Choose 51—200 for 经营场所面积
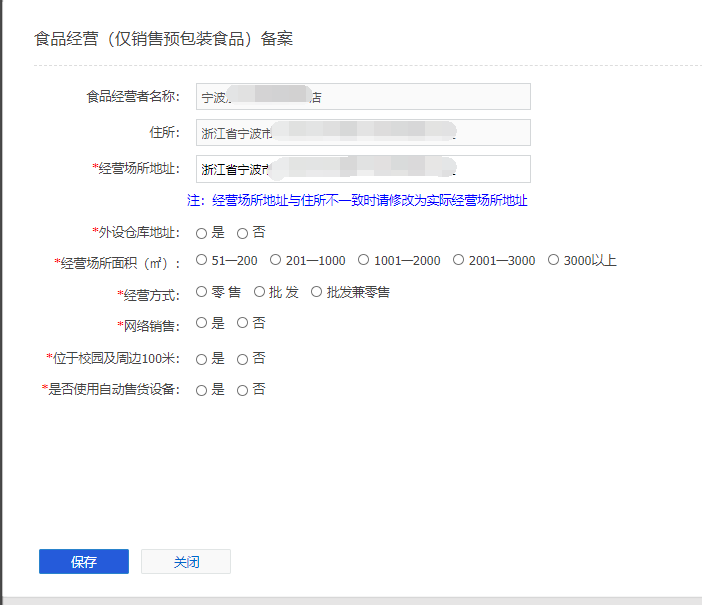This screenshot has height=605, width=702. (202, 260)
